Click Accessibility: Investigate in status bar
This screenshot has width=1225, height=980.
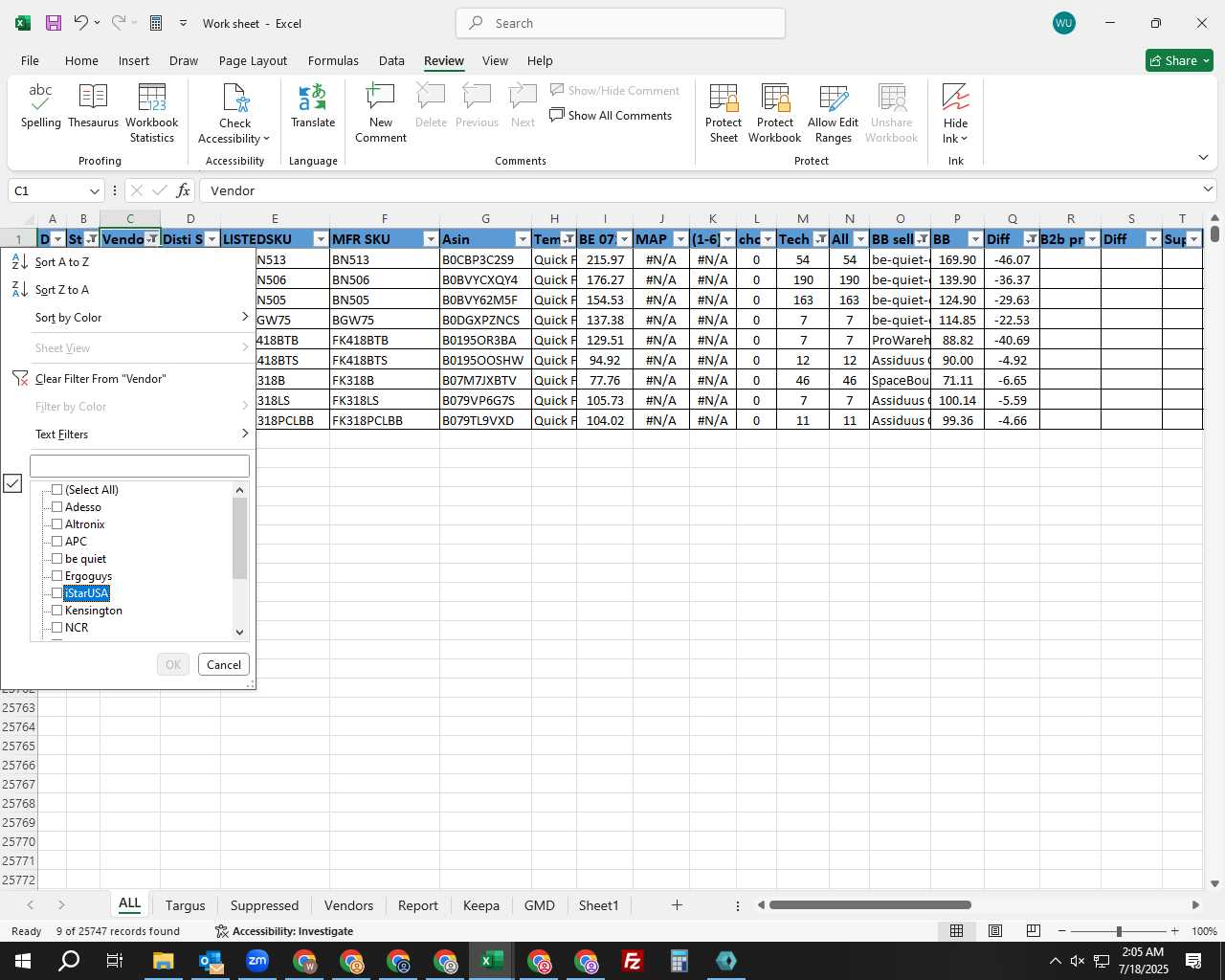tap(284, 931)
